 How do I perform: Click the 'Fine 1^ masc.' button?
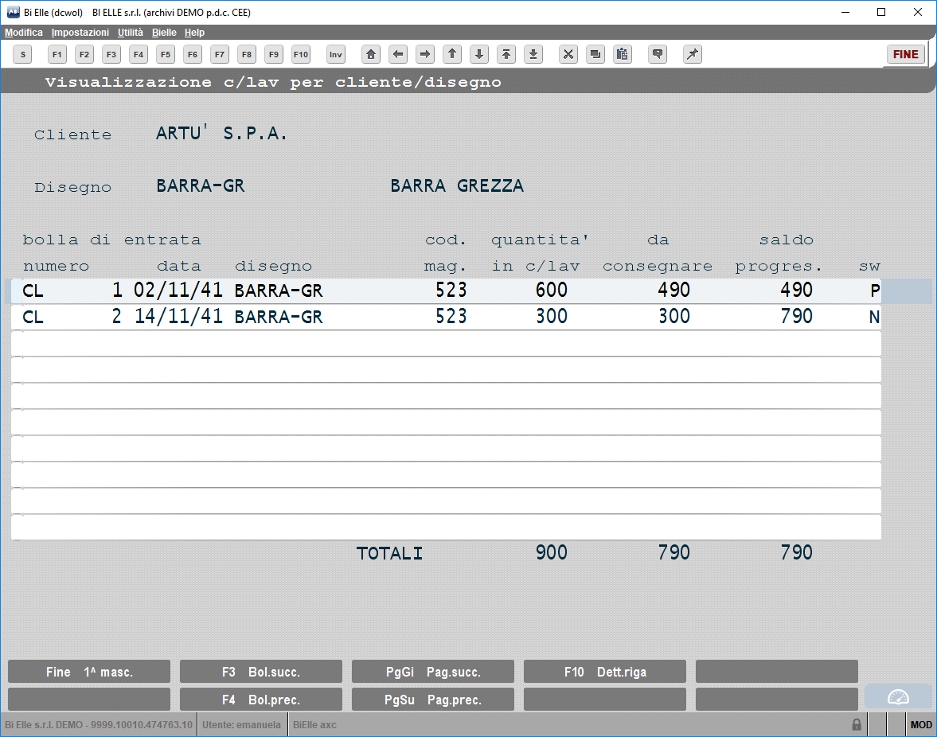coord(89,672)
